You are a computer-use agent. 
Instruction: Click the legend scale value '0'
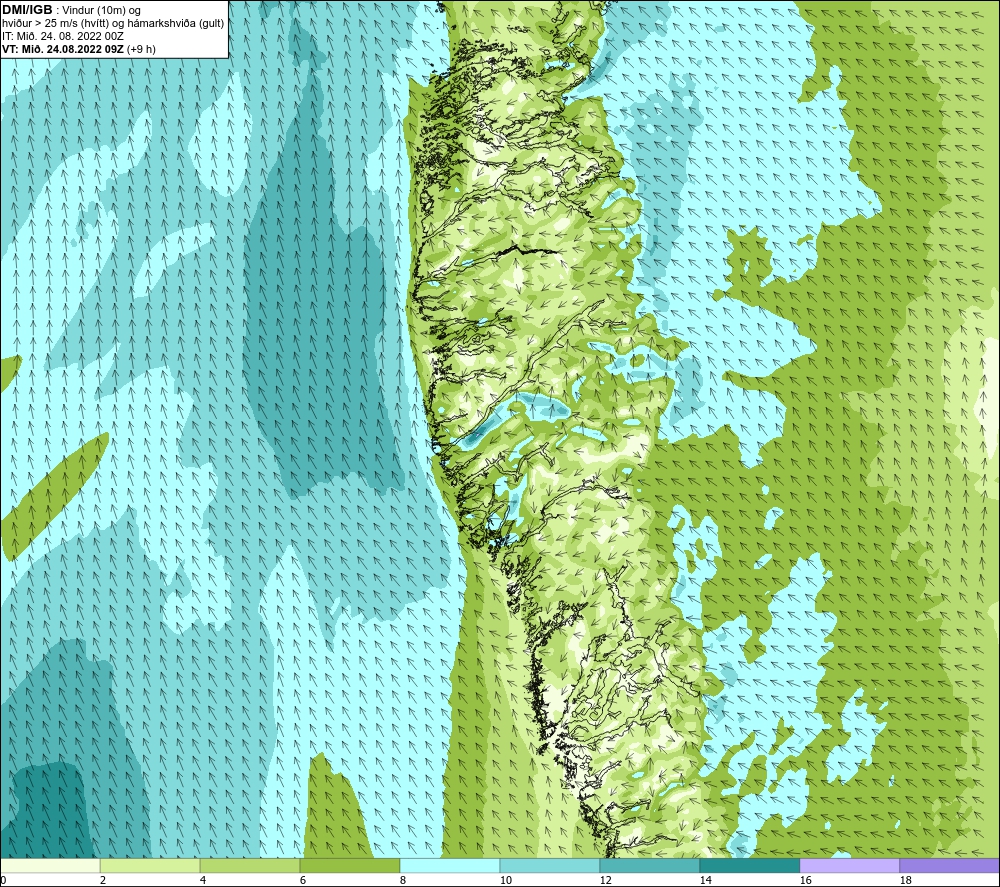[x=3, y=880]
